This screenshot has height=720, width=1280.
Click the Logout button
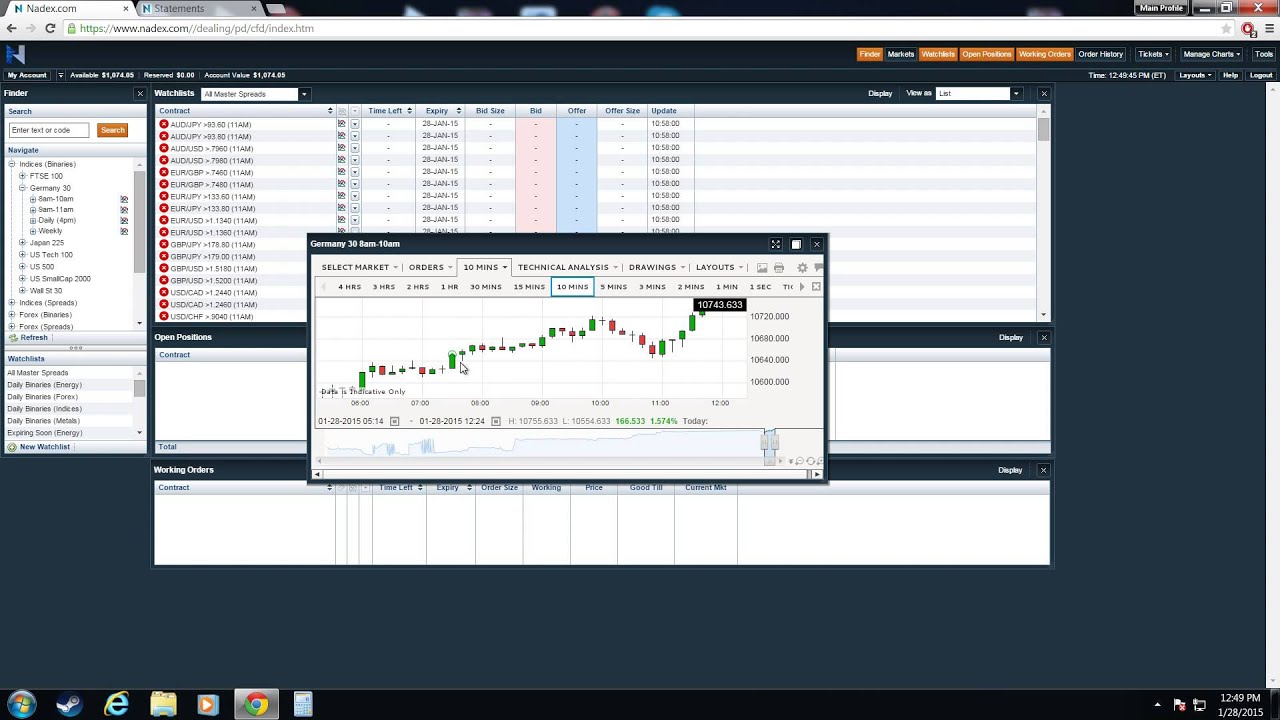pos(1261,75)
